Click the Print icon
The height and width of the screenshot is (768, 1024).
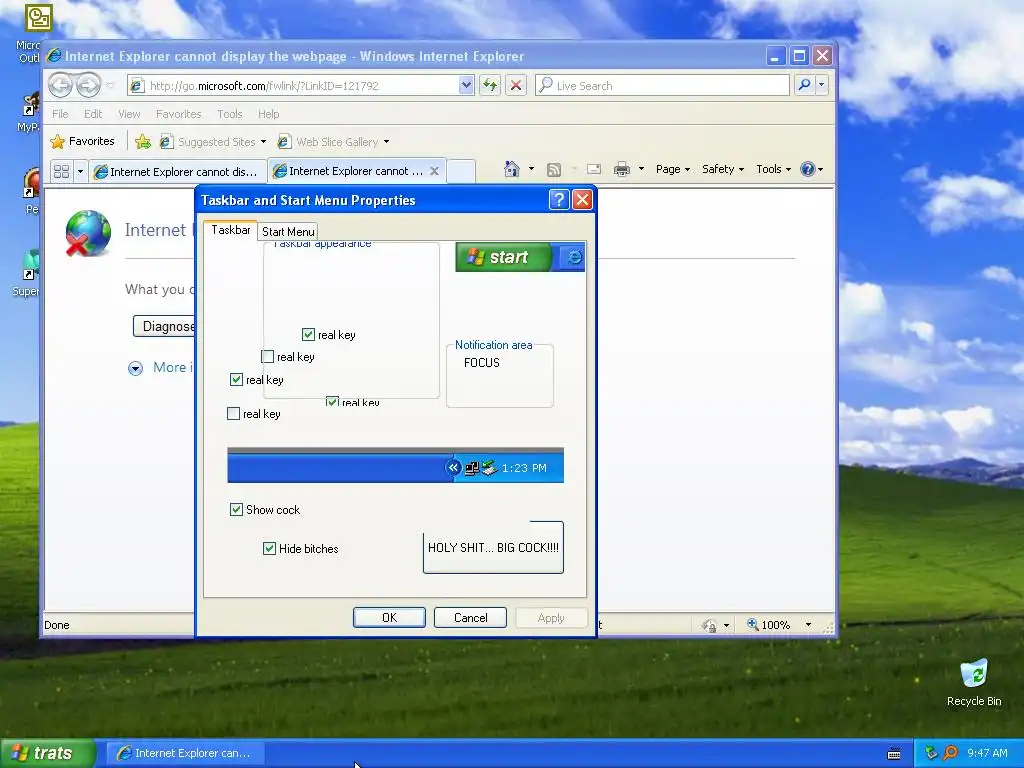tap(622, 170)
